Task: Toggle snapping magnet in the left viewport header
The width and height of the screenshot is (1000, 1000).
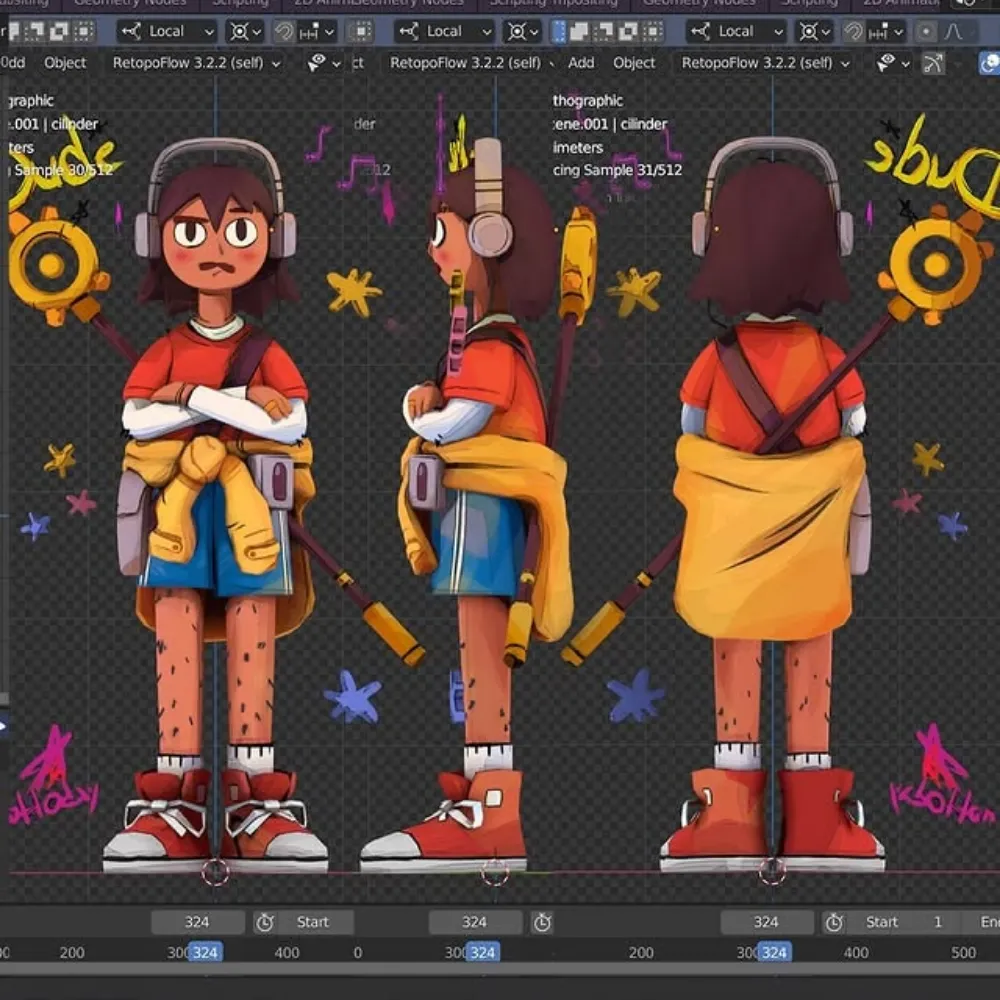Action: point(284,31)
